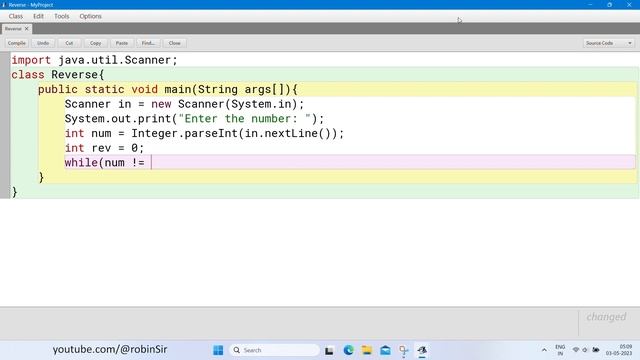Click the Undo button

43,43
